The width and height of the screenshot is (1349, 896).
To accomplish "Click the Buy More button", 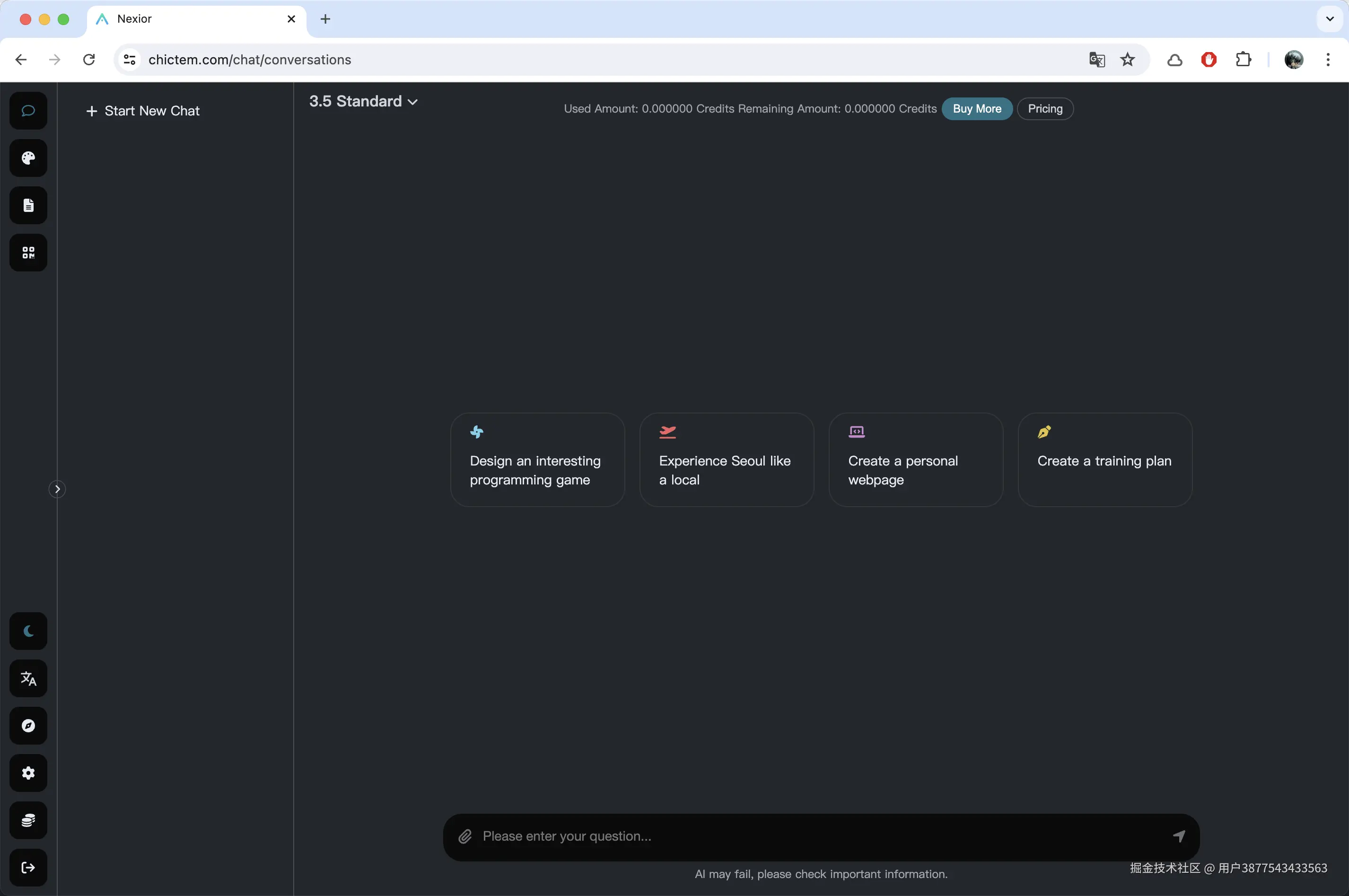I will [976, 109].
